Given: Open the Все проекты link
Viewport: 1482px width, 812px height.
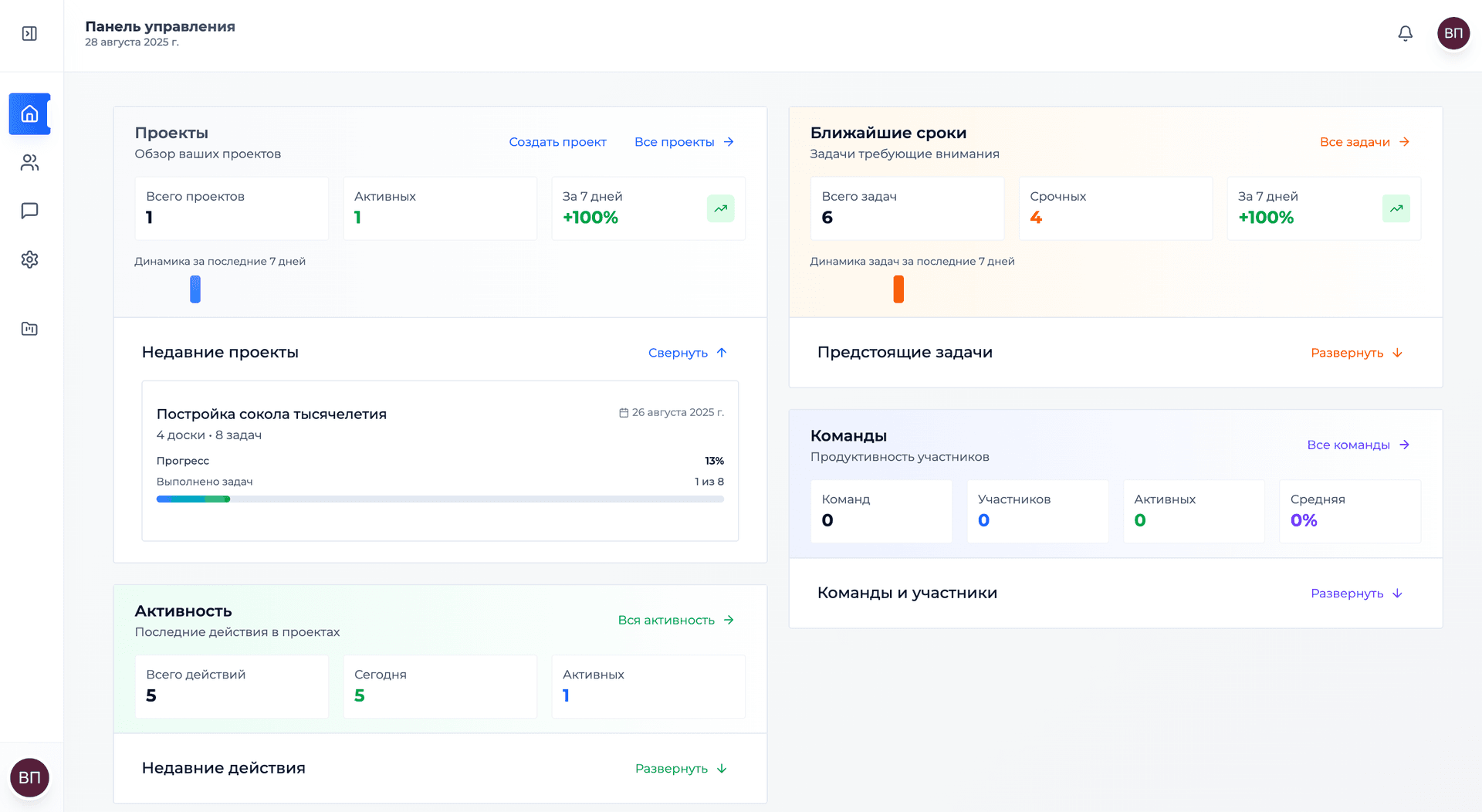Looking at the screenshot, I should pyautogui.click(x=684, y=142).
